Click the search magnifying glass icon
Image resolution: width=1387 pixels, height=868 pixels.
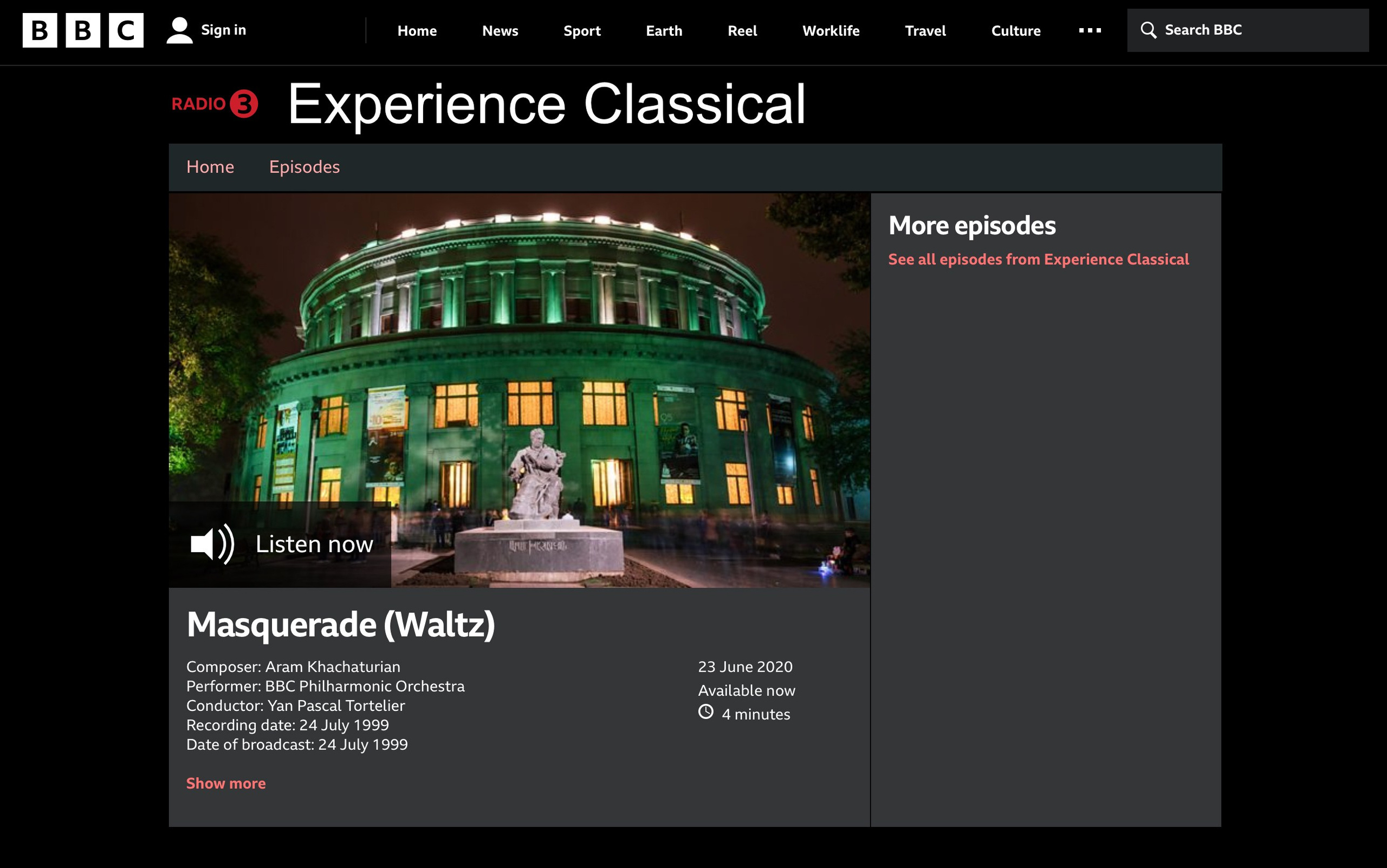point(1148,30)
